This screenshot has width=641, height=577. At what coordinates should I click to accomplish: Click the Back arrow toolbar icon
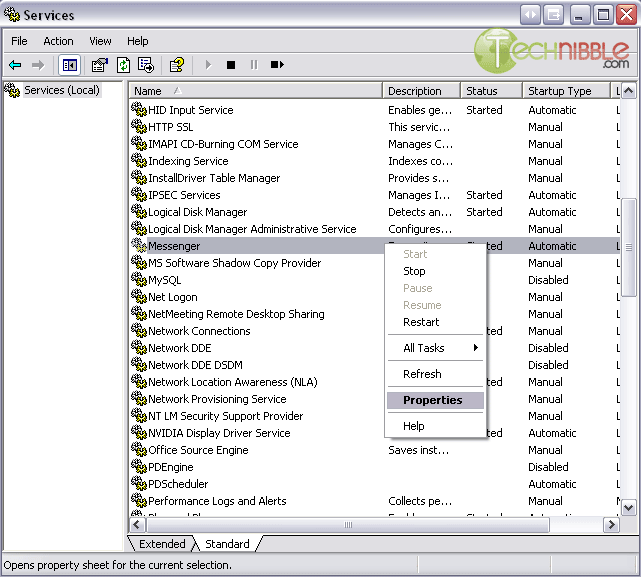(15, 65)
